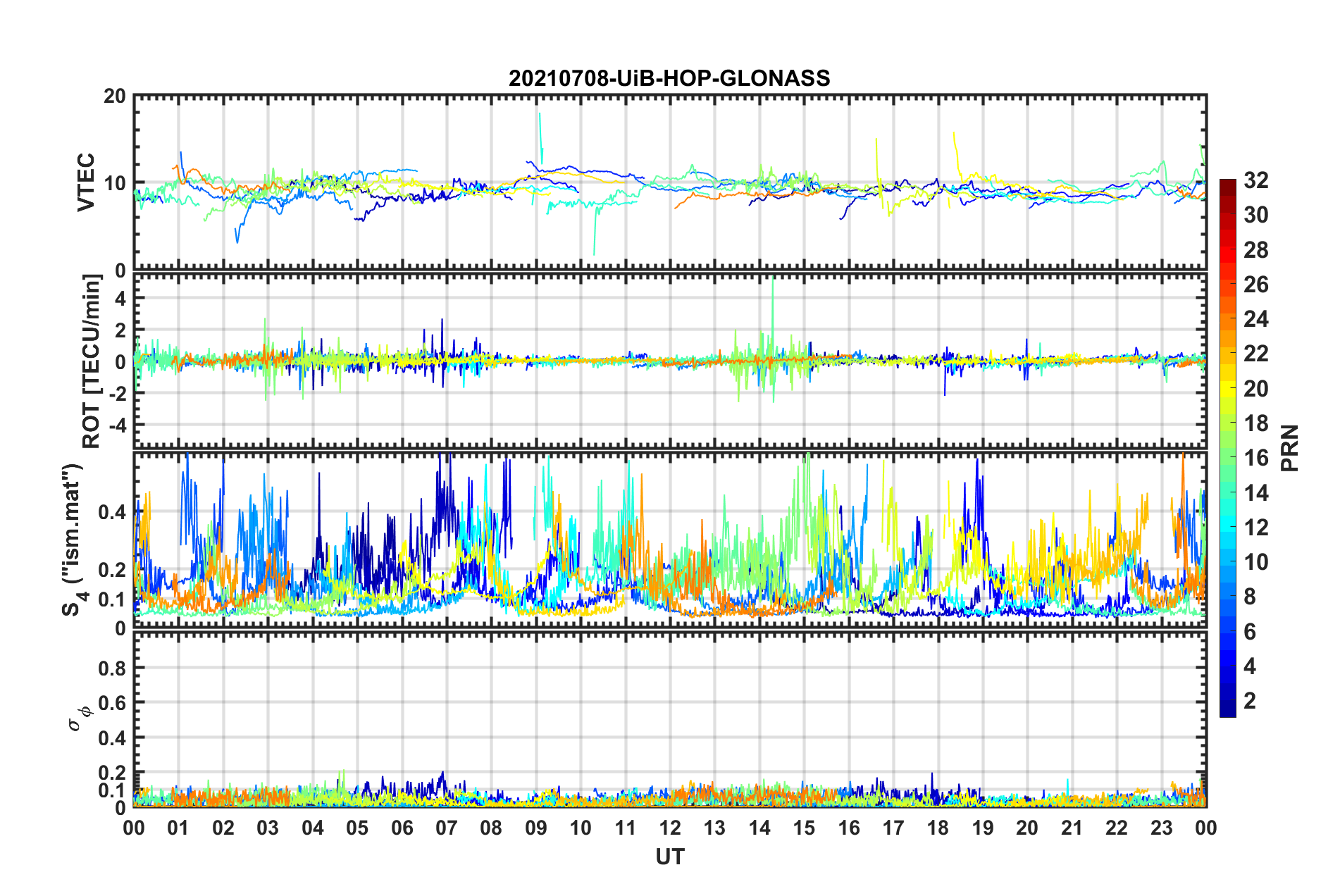Click colorbar tick label 30
This screenshot has width=1340, height=896.
(x=1255, y=215)
